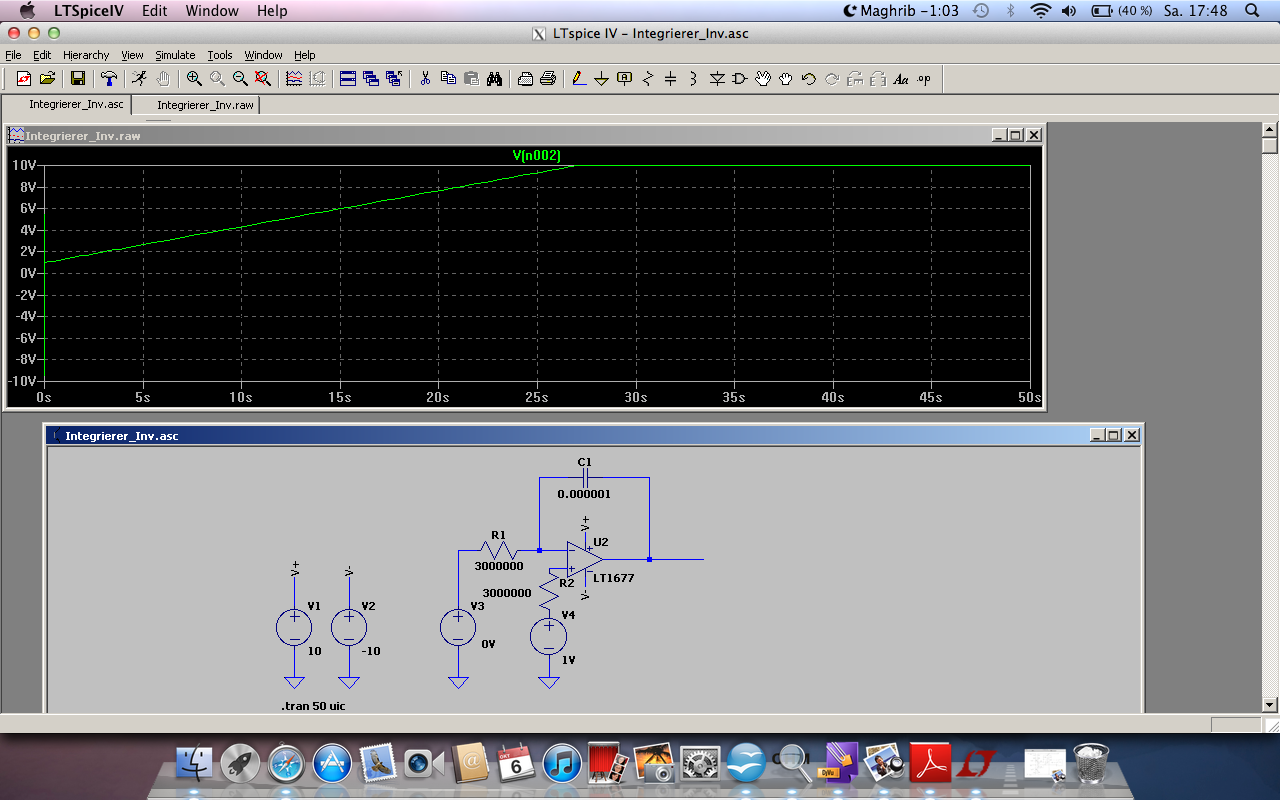The height and width of the screenshot is (800, 1280).
Task: Click the V[n002] trace label
Action: tap(537, 155)
